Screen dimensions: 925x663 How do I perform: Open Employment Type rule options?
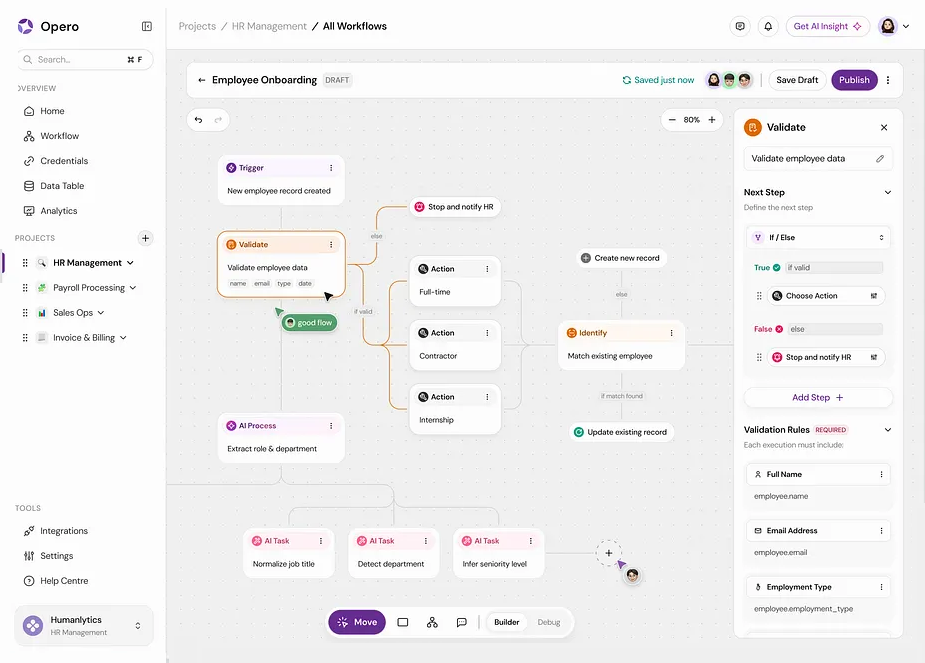point(881,587)
